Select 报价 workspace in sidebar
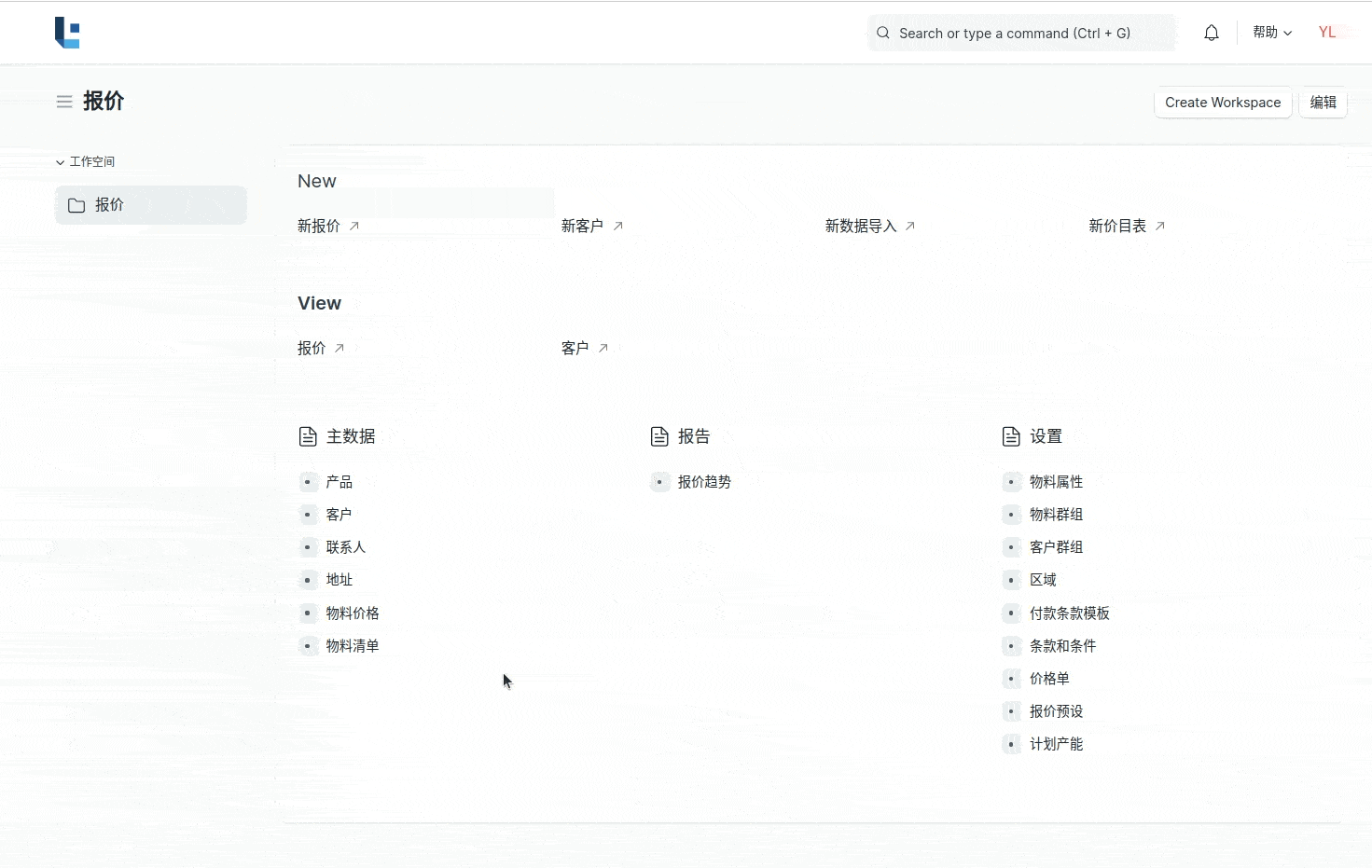 [150, 205]
